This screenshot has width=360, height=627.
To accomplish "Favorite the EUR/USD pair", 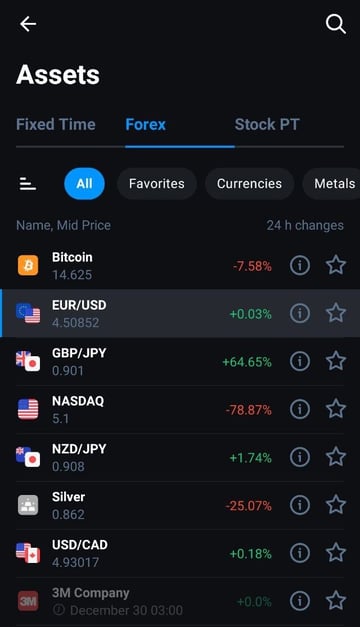I will tap(336, 313).
